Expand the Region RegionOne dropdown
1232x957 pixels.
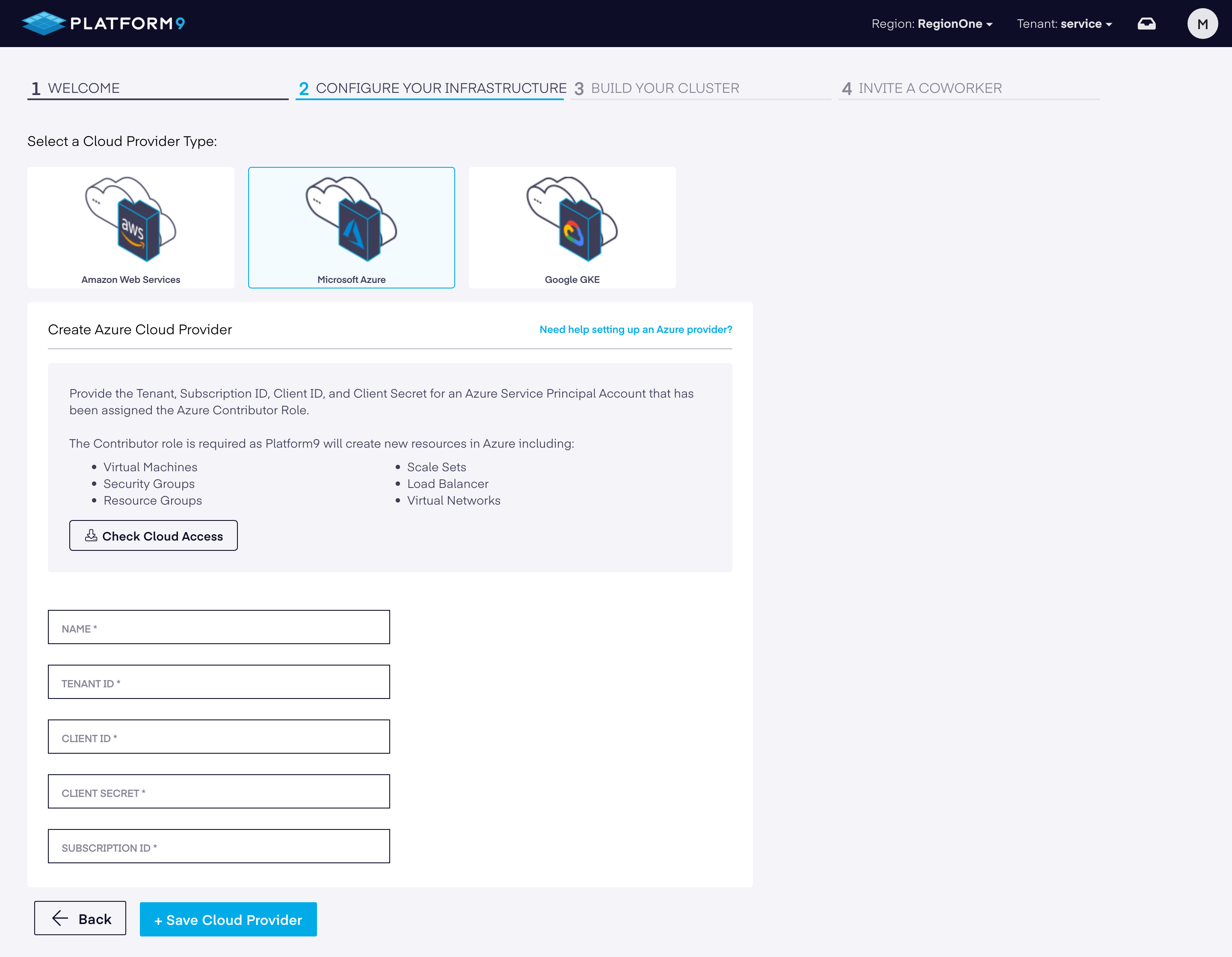point(931,24)
